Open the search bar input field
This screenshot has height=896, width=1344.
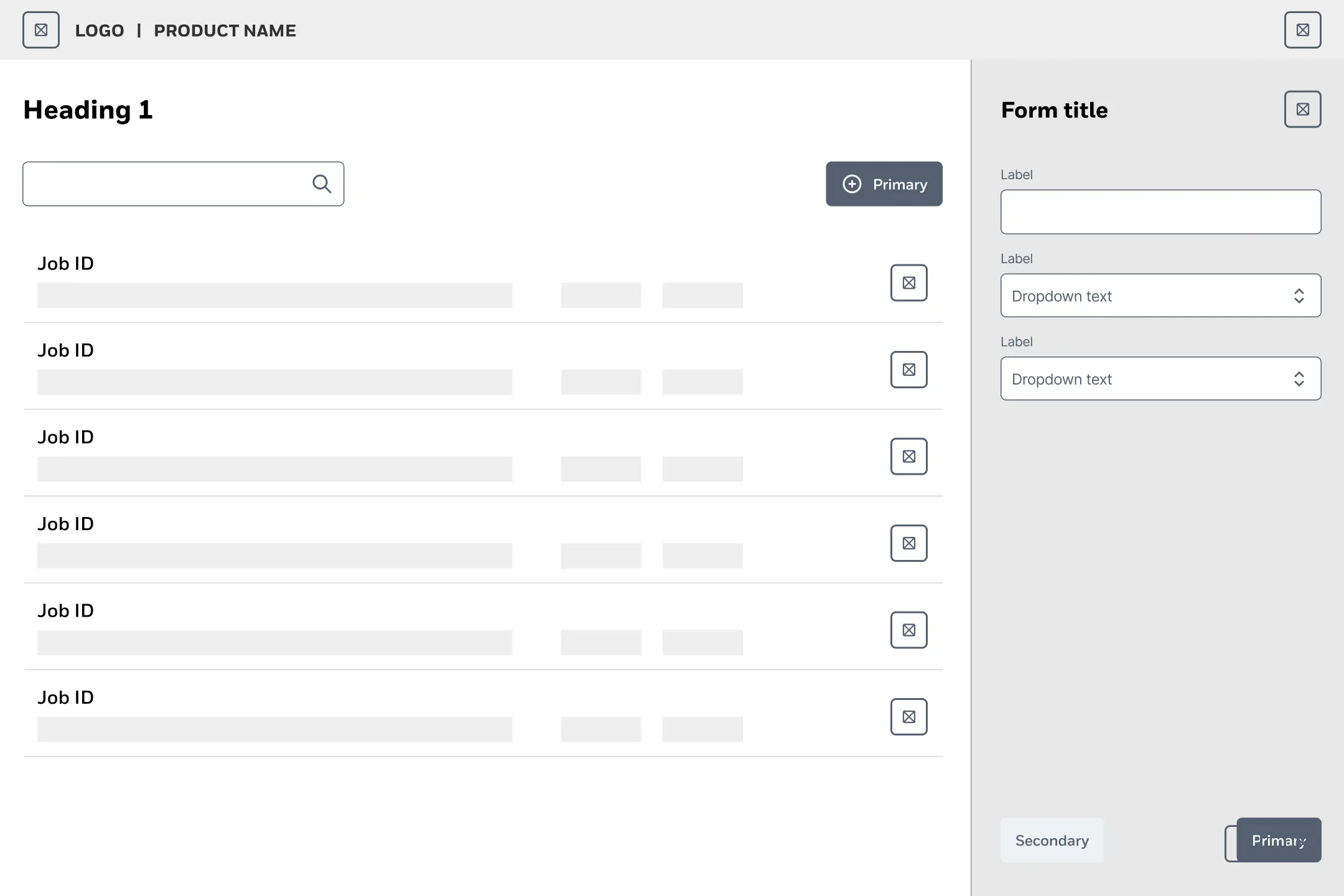pyautogui.click(x=183, y=183)
